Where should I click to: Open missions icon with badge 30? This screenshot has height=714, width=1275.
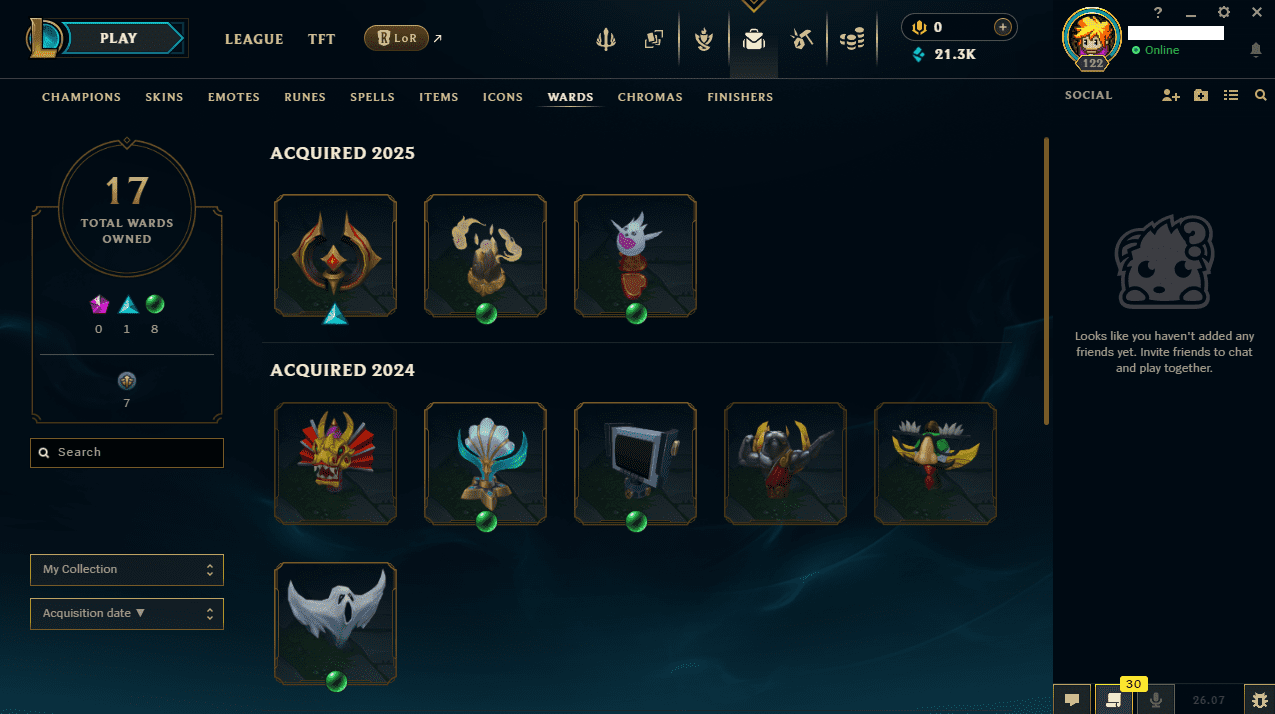pyautogui.click(x=1115, y=700)
